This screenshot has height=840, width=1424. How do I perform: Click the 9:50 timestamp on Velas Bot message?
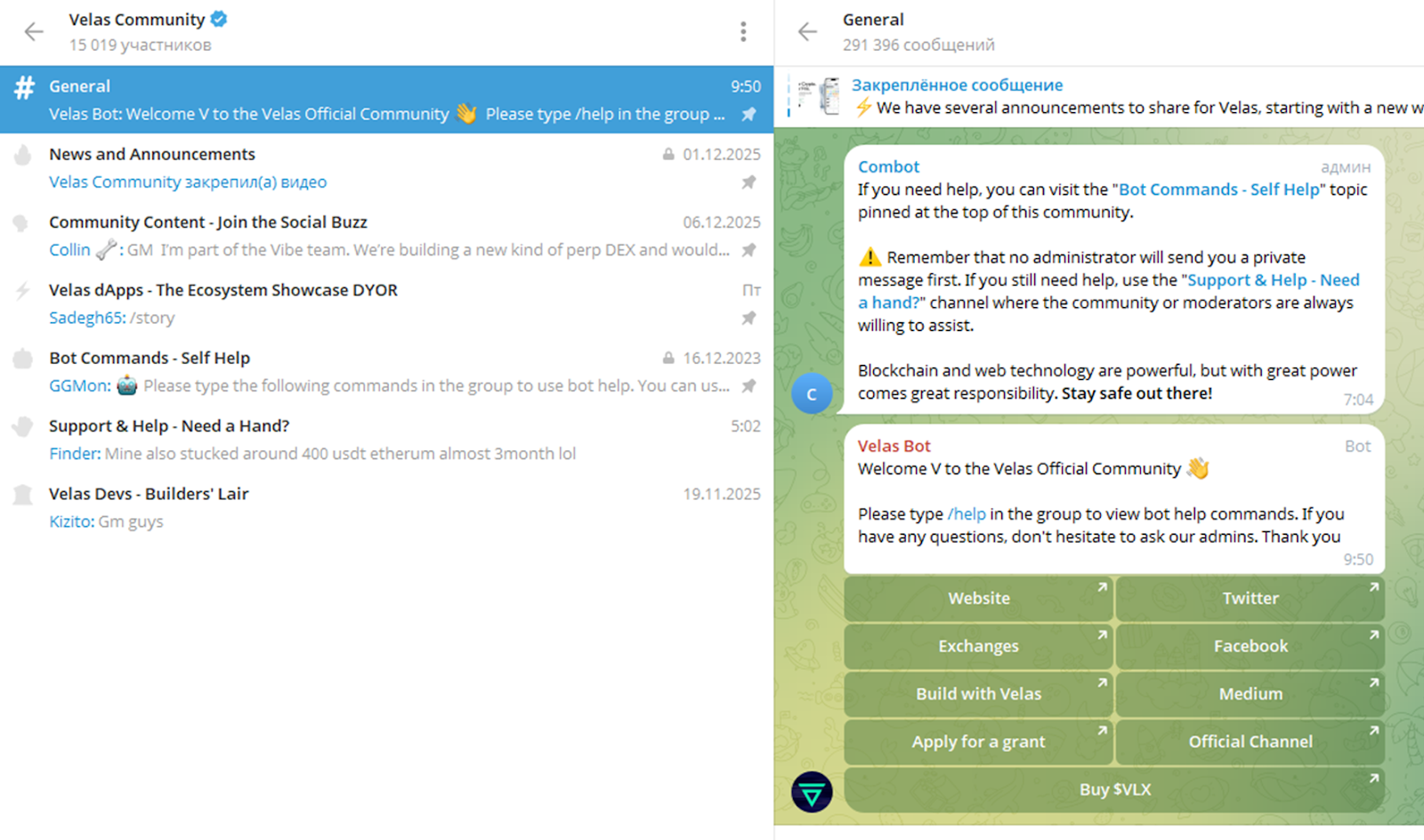(x=1358, y=560)
